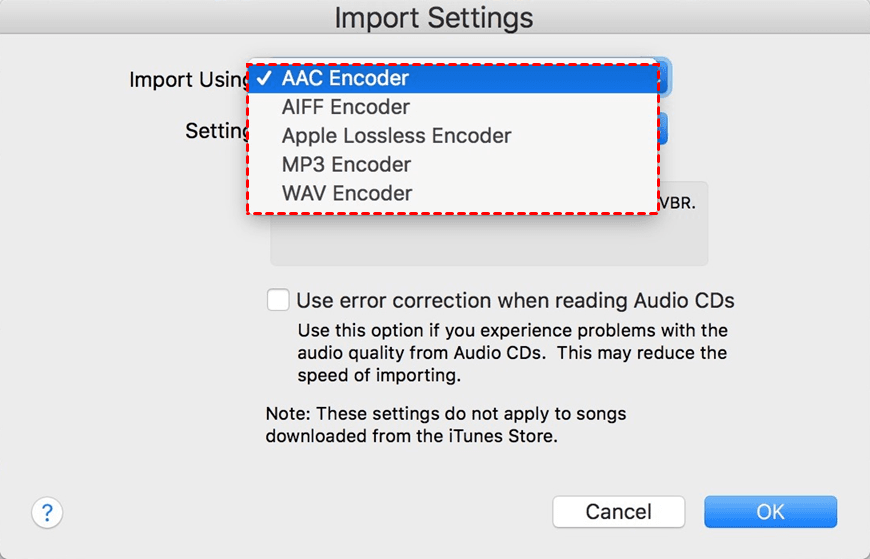Open the Setting popup button arrows
This screenshot has width=870, height=559.
(x=663, y=129)
